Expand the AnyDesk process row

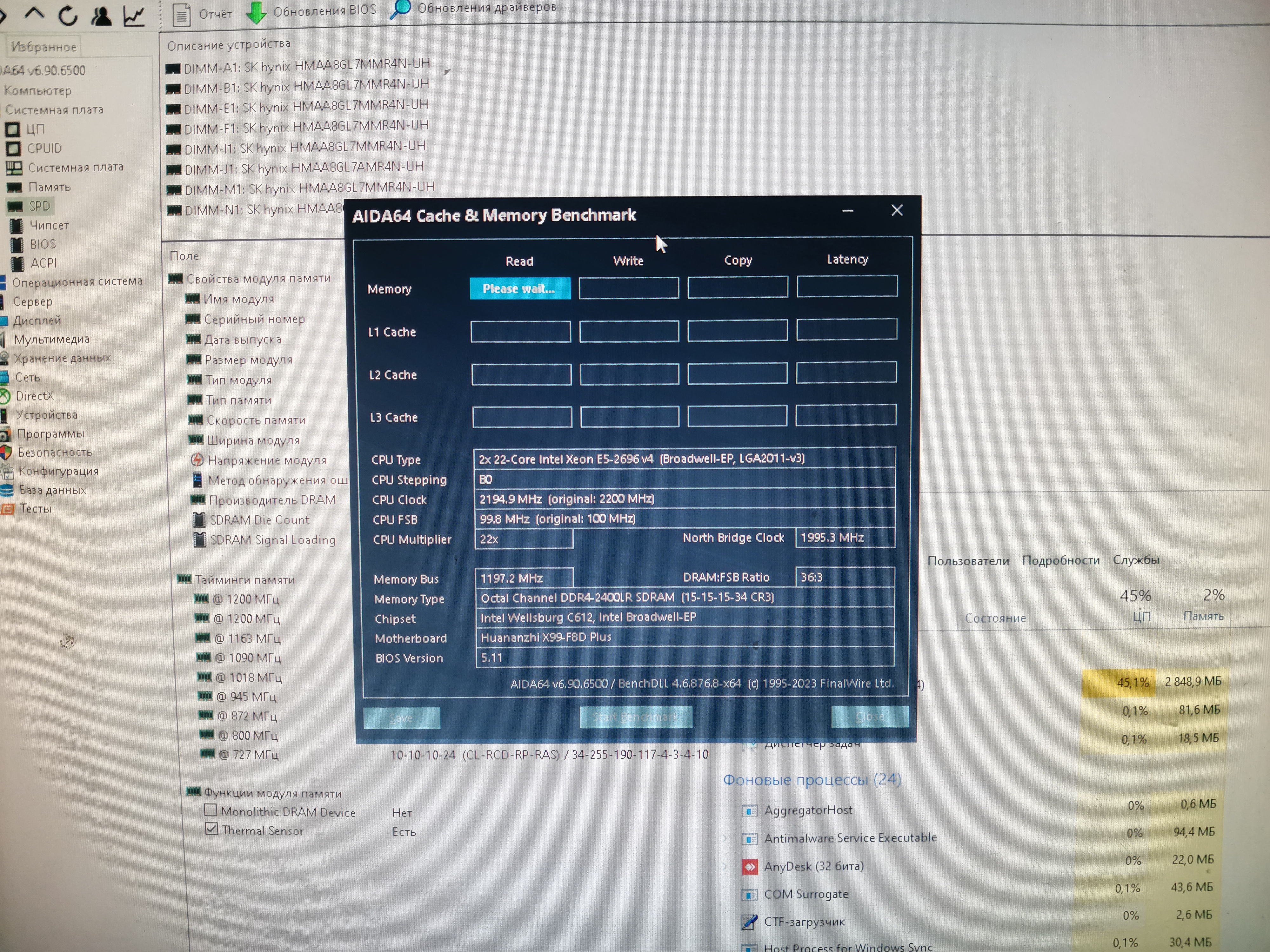pos(725,866)
